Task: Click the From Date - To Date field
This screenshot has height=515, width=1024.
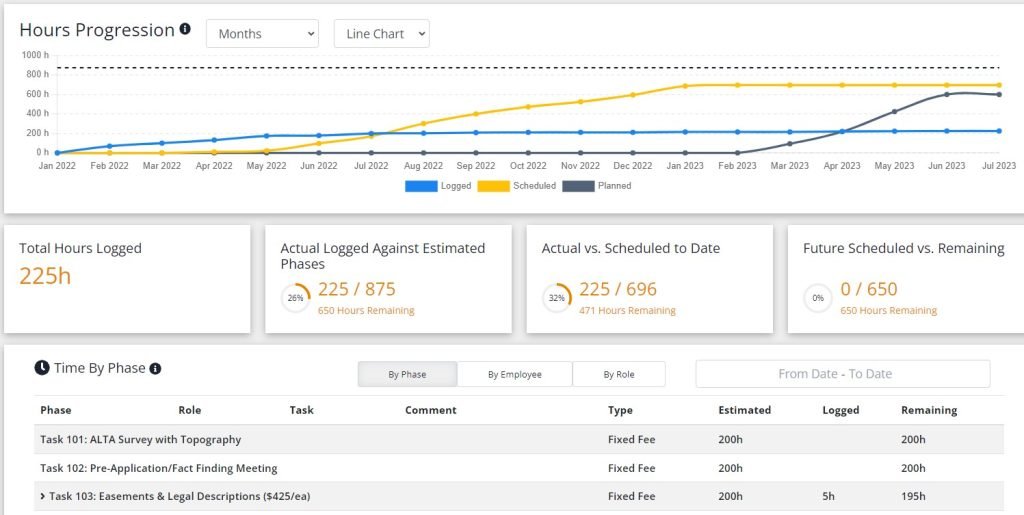Action: (842, 374)
